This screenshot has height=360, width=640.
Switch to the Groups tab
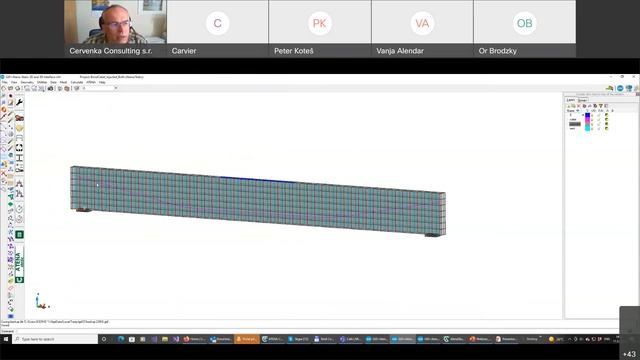pos(582,100)
